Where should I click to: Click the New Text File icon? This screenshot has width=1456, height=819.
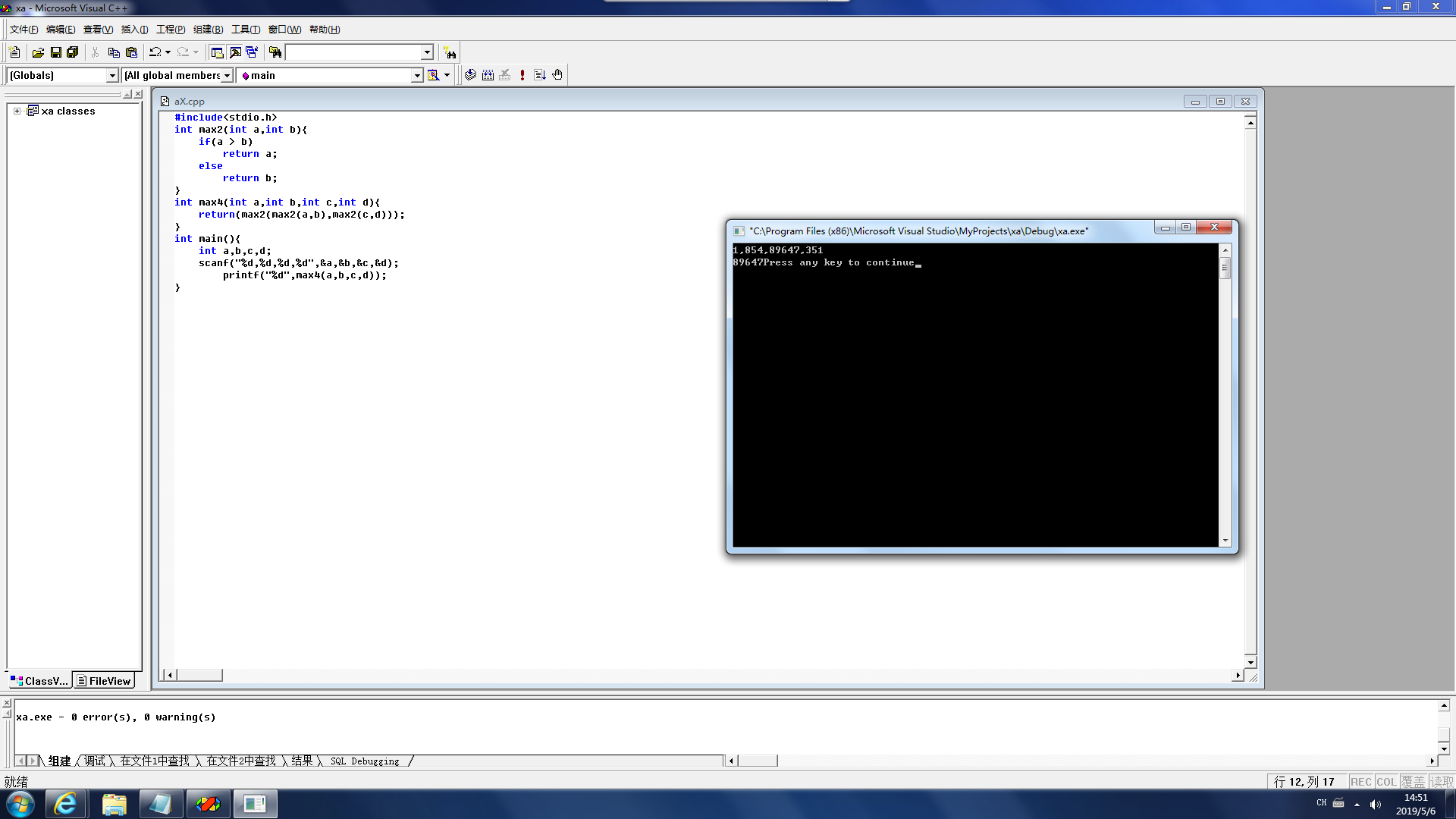point(14,52)
